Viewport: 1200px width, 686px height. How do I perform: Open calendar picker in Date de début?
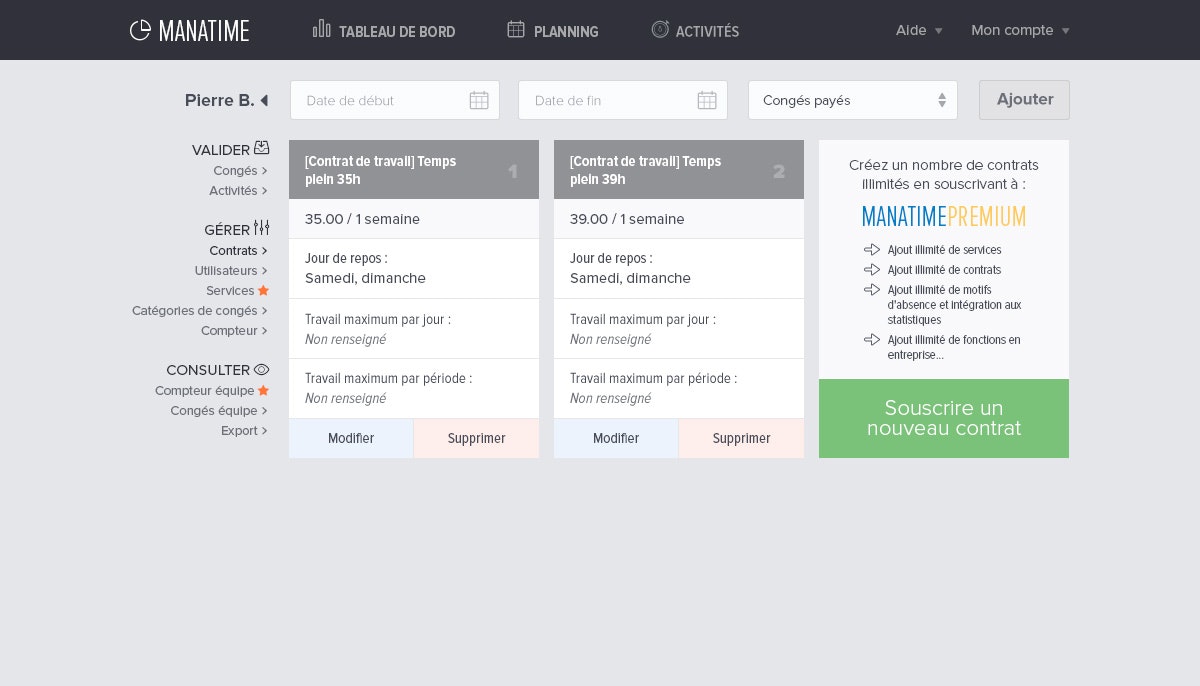tap(479, 100)
